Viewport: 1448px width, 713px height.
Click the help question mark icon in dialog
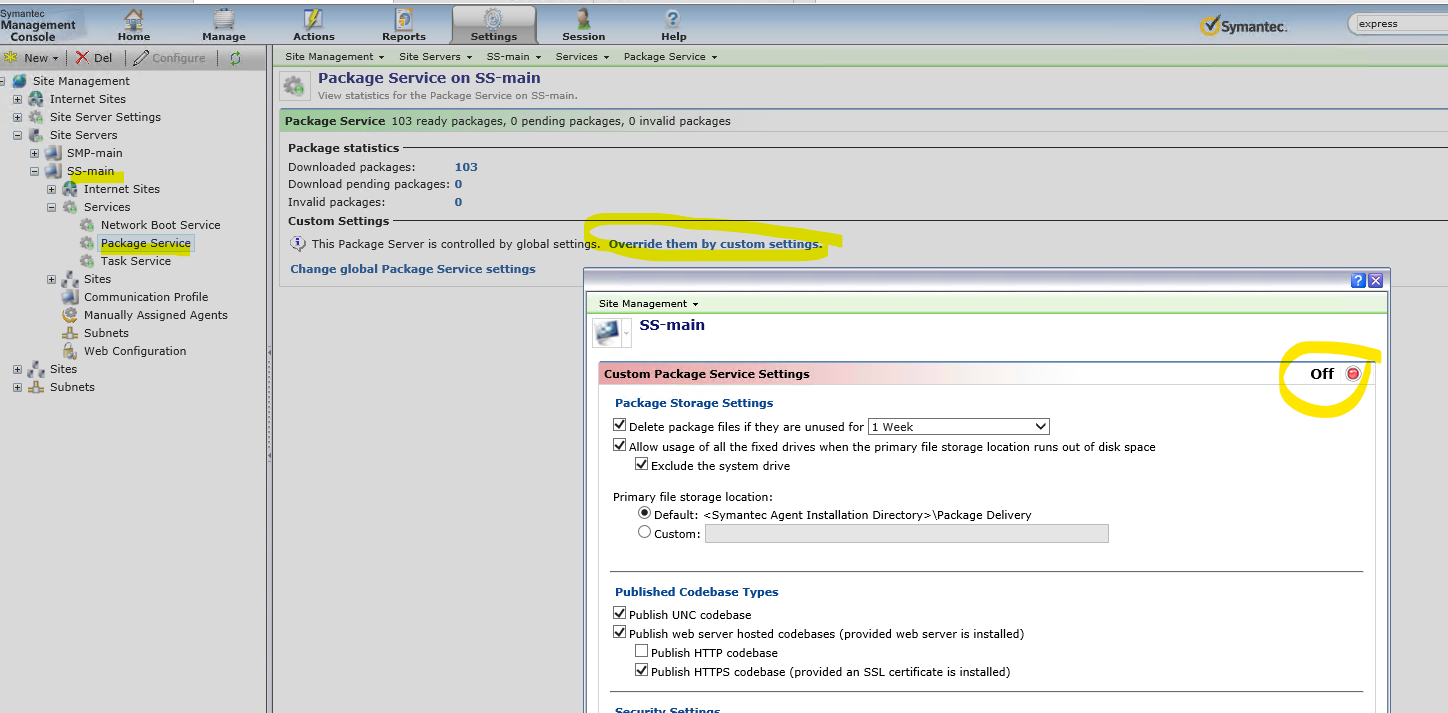tap(1358, 281)
